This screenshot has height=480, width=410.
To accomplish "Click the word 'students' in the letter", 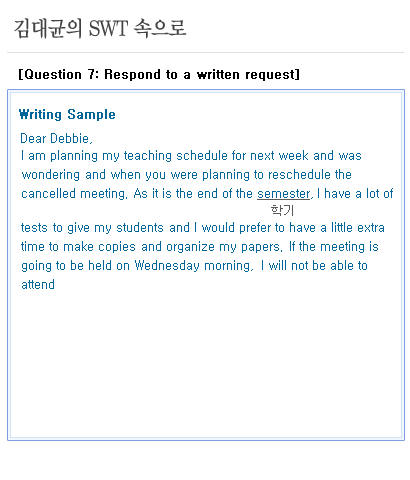I will (140, 228).
